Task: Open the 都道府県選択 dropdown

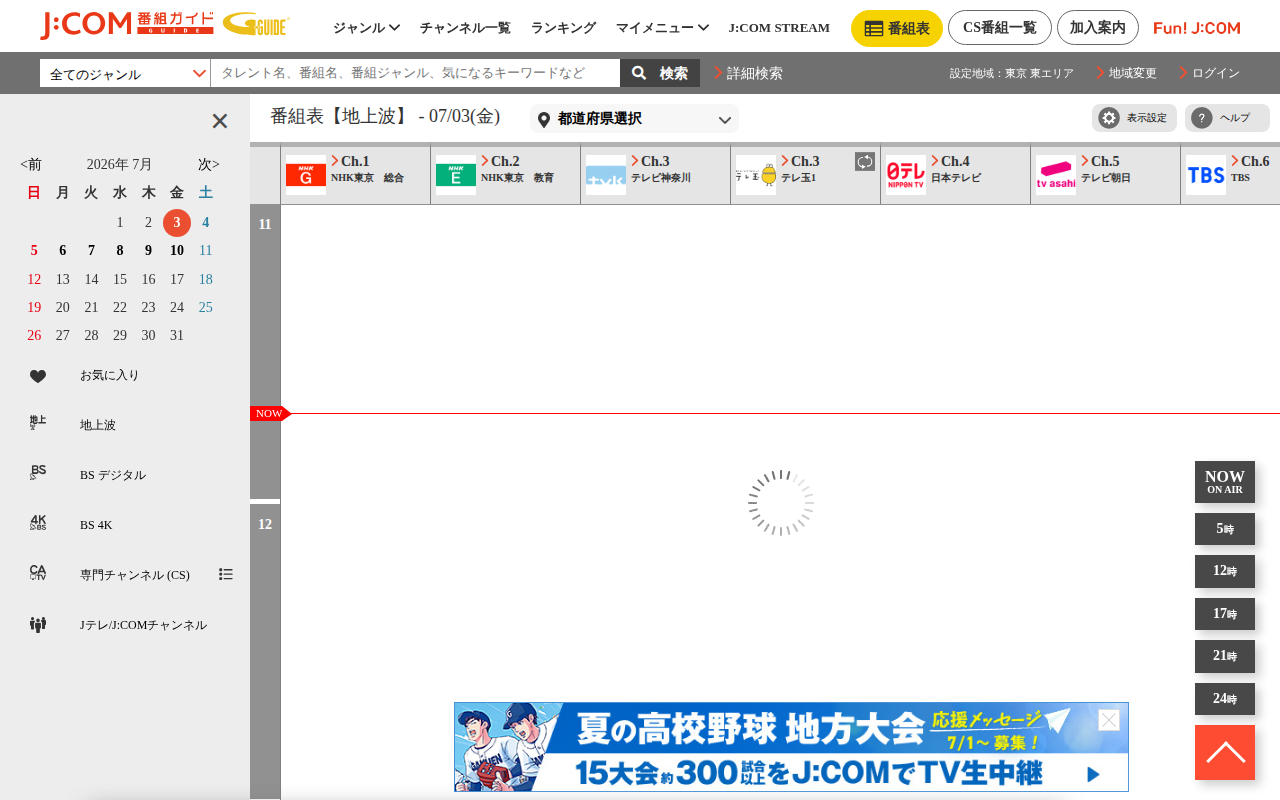Action: pos(634,119)
